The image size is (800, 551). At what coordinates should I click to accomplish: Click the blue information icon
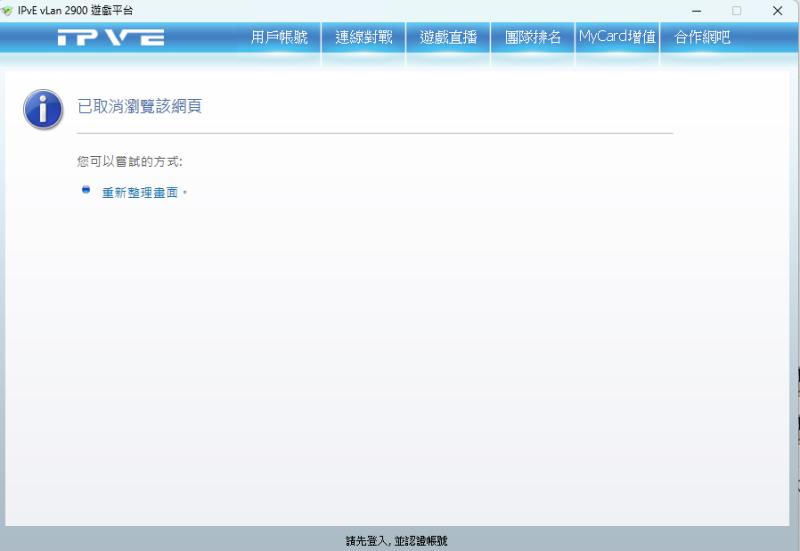tap(43, 109)
